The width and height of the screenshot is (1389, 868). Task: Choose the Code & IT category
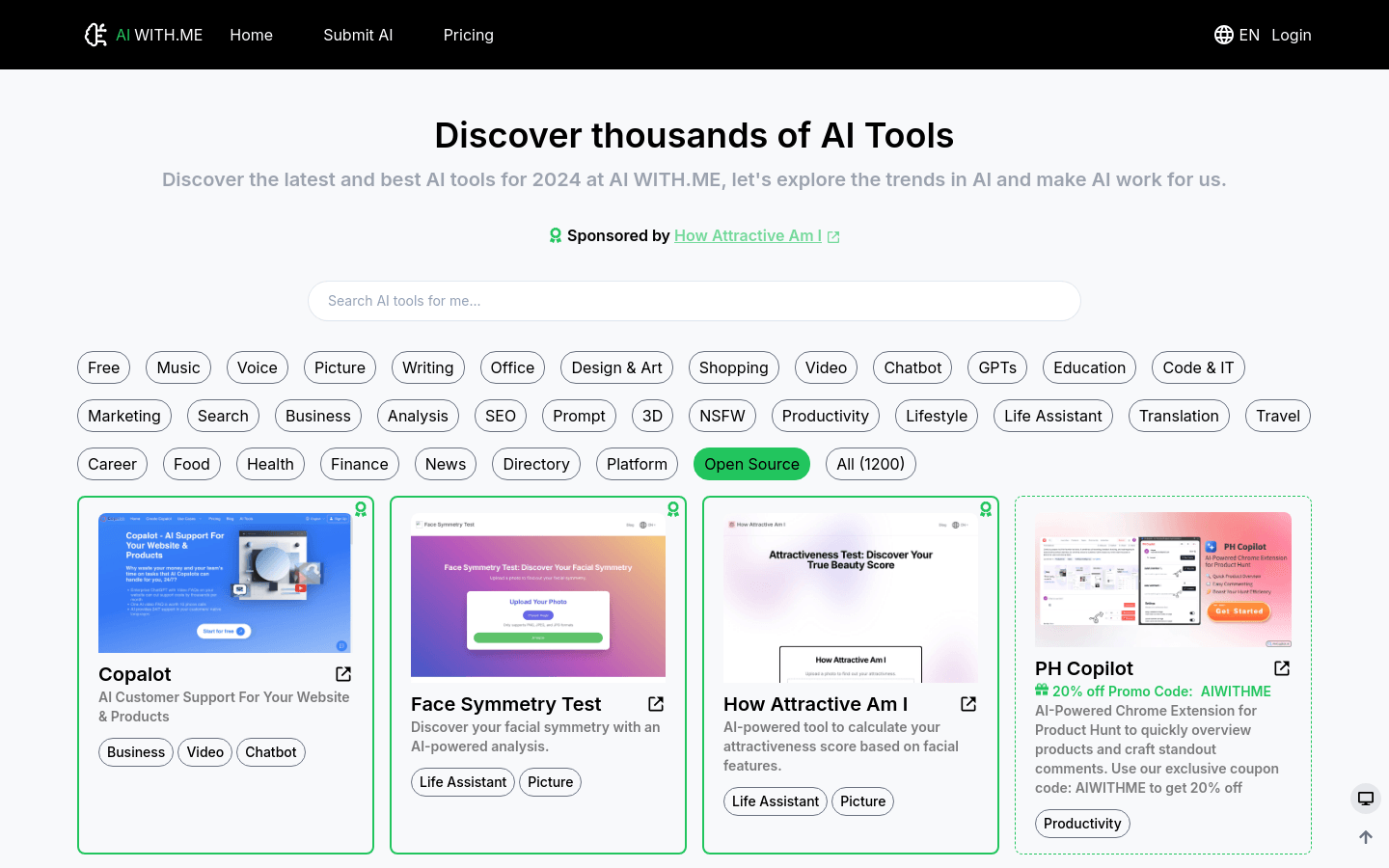tap(1198, 367)
